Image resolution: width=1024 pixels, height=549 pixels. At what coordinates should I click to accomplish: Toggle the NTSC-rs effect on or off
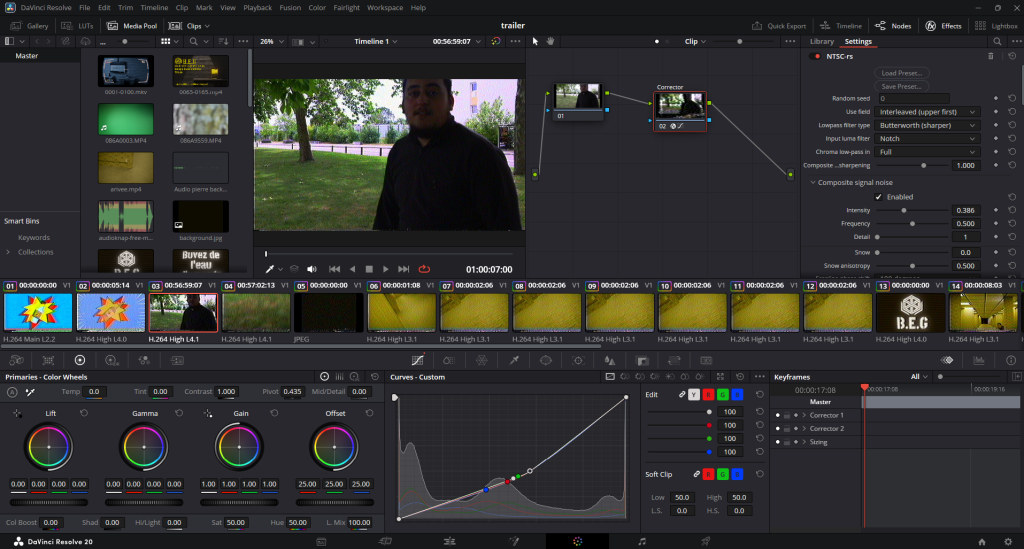pos(816,56)
